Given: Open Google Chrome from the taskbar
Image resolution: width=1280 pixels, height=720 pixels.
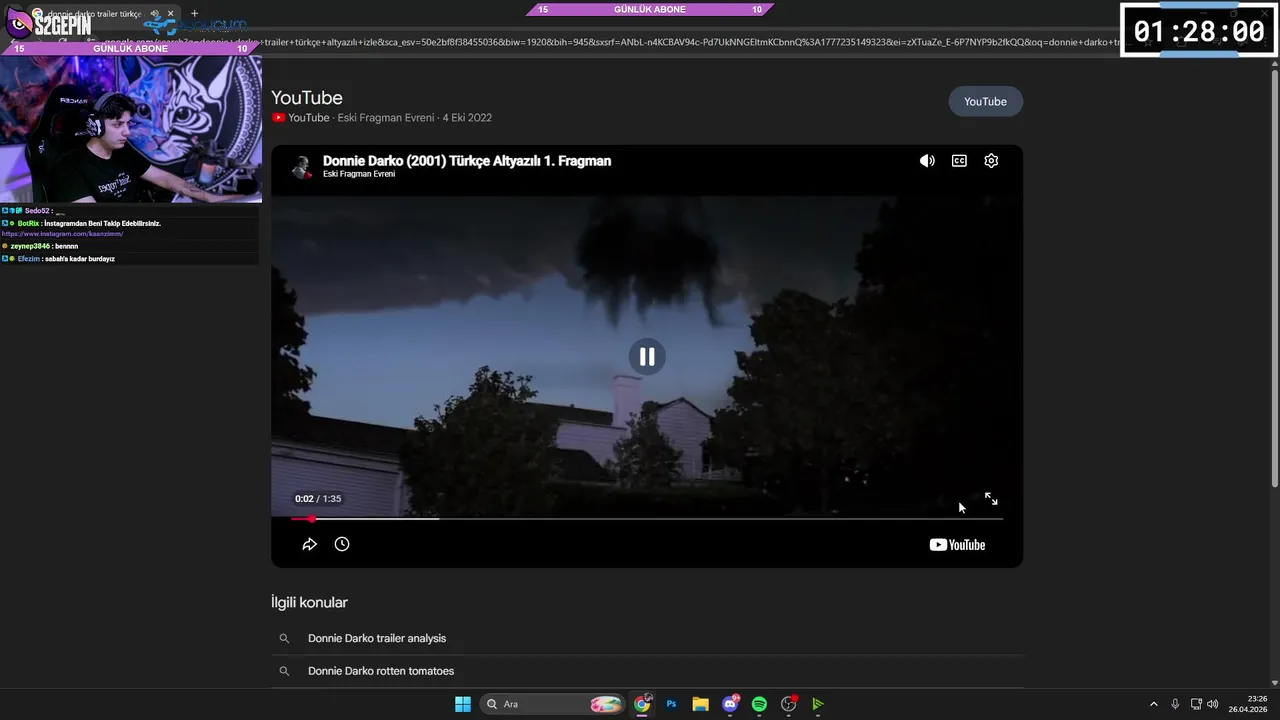Looking at the screenshot, I should tap(642, 704).
